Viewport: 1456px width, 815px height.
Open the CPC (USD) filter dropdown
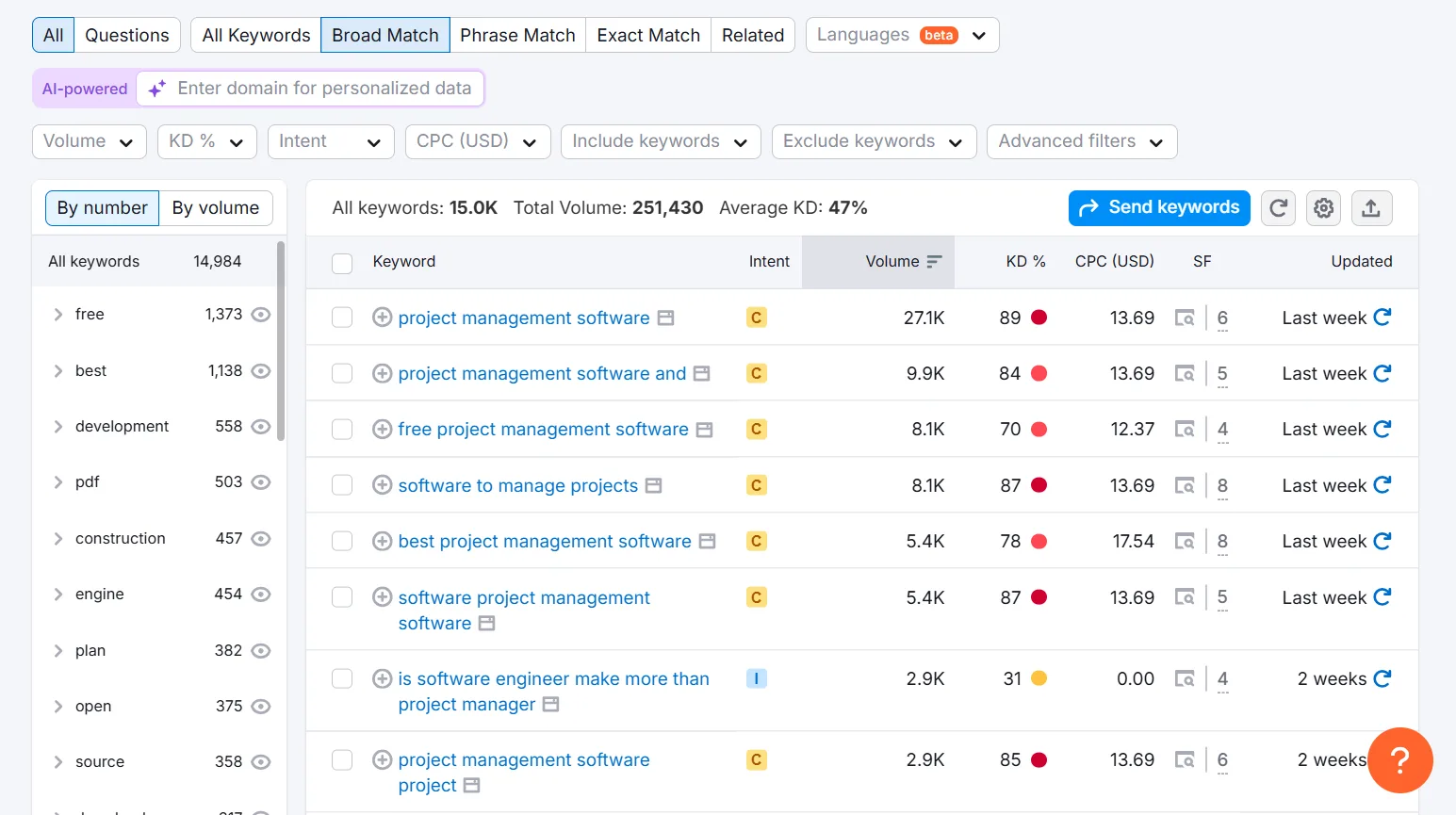tap(478, 141)
